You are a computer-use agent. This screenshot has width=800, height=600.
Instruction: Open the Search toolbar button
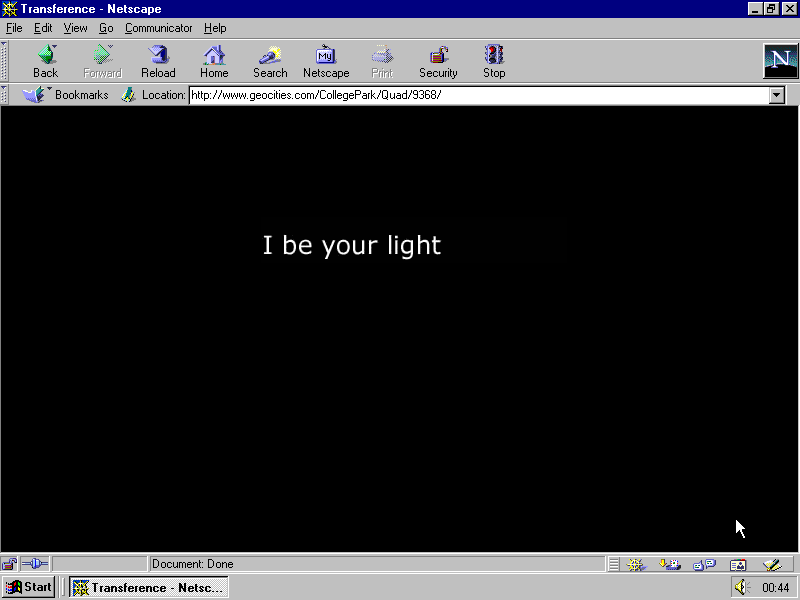(270, 60)
